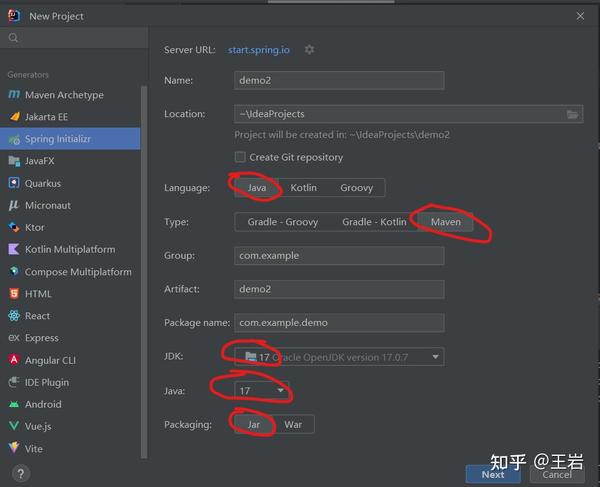This screenshot has height=487, width=600.
Task: Click the search magnifier icon in sidebar
Action: pyautogui.click(x=13, y=37)
